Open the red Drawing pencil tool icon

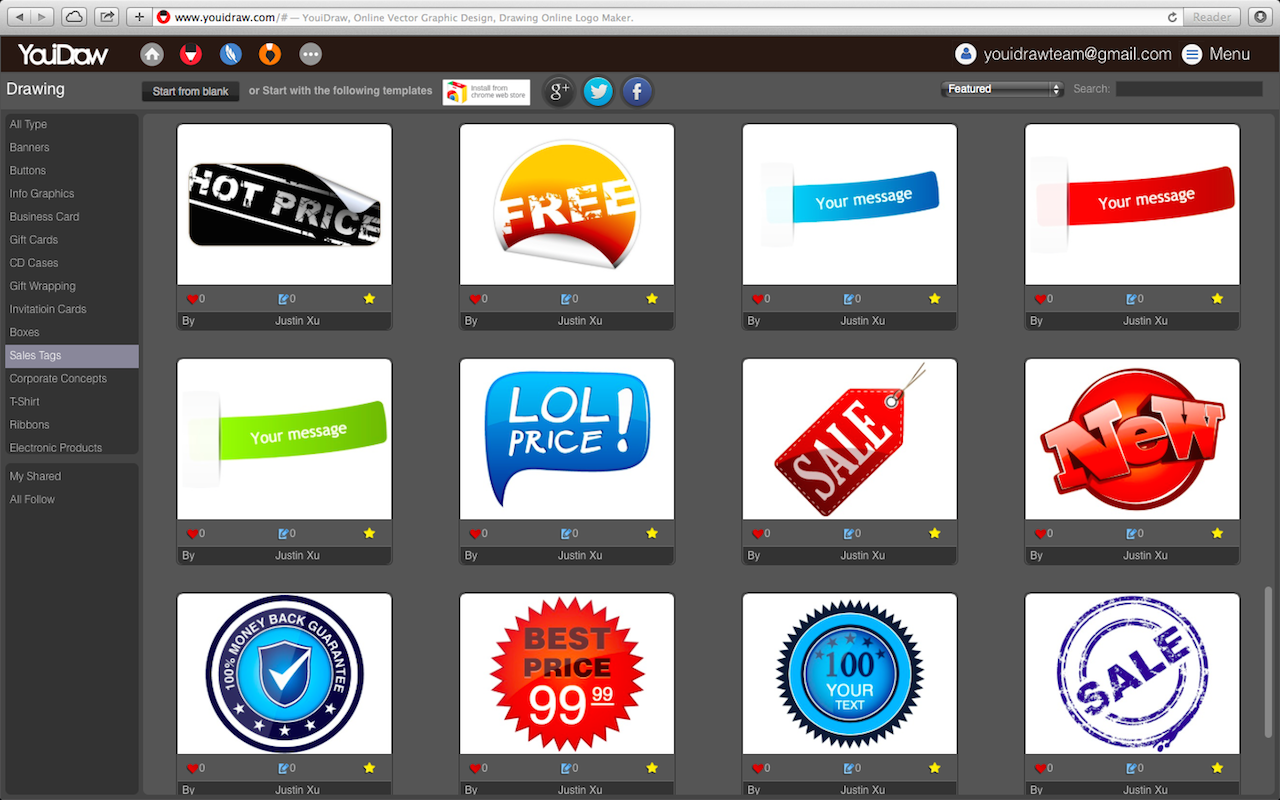click(190, 54)
